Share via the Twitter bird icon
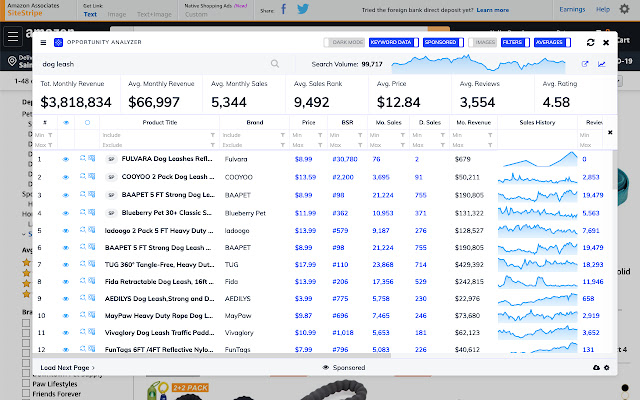This screenshot has width=640, height=400. (x=304, y=9)
